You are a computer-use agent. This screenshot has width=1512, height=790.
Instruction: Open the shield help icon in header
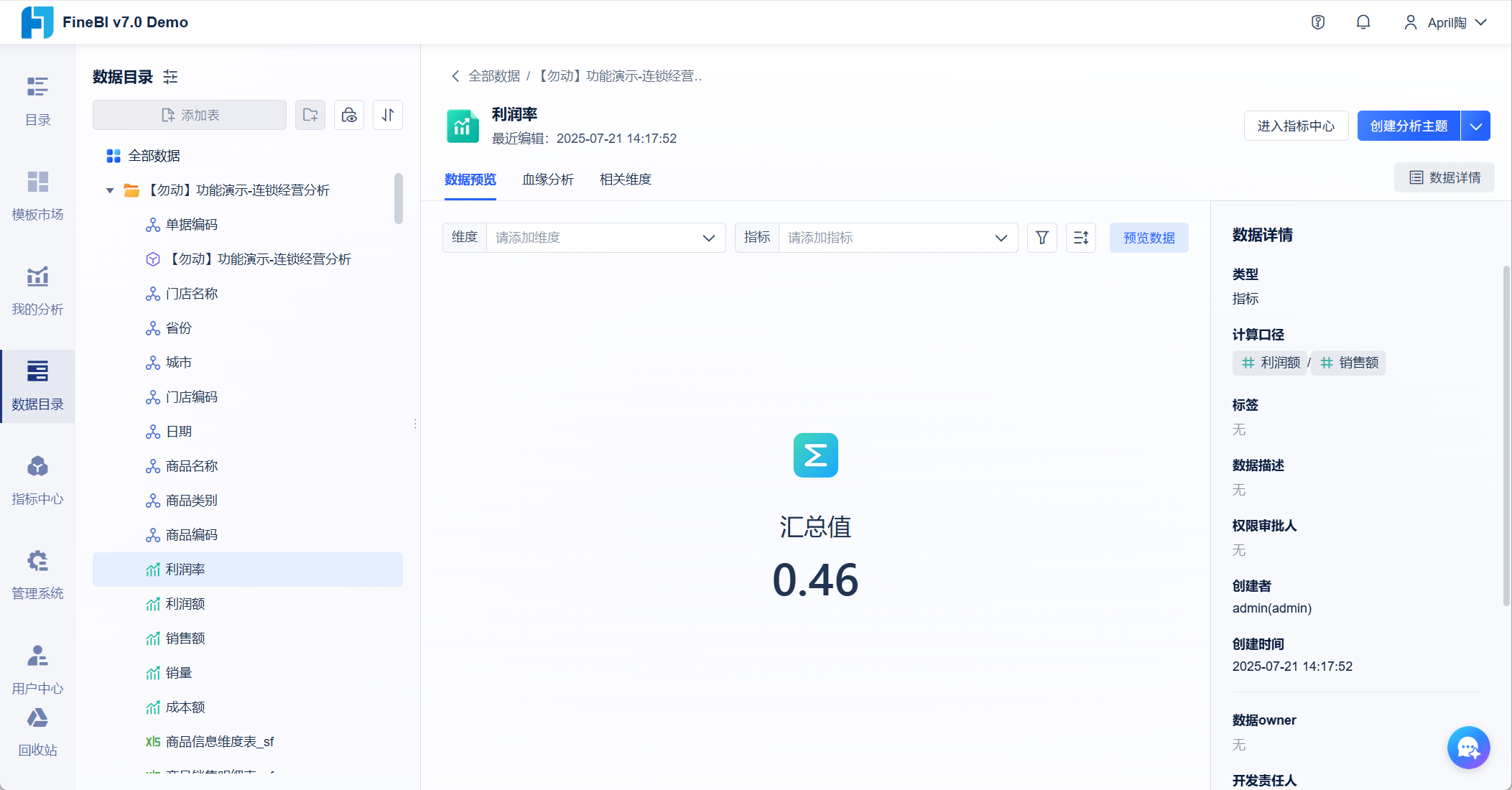point(1317,22)
